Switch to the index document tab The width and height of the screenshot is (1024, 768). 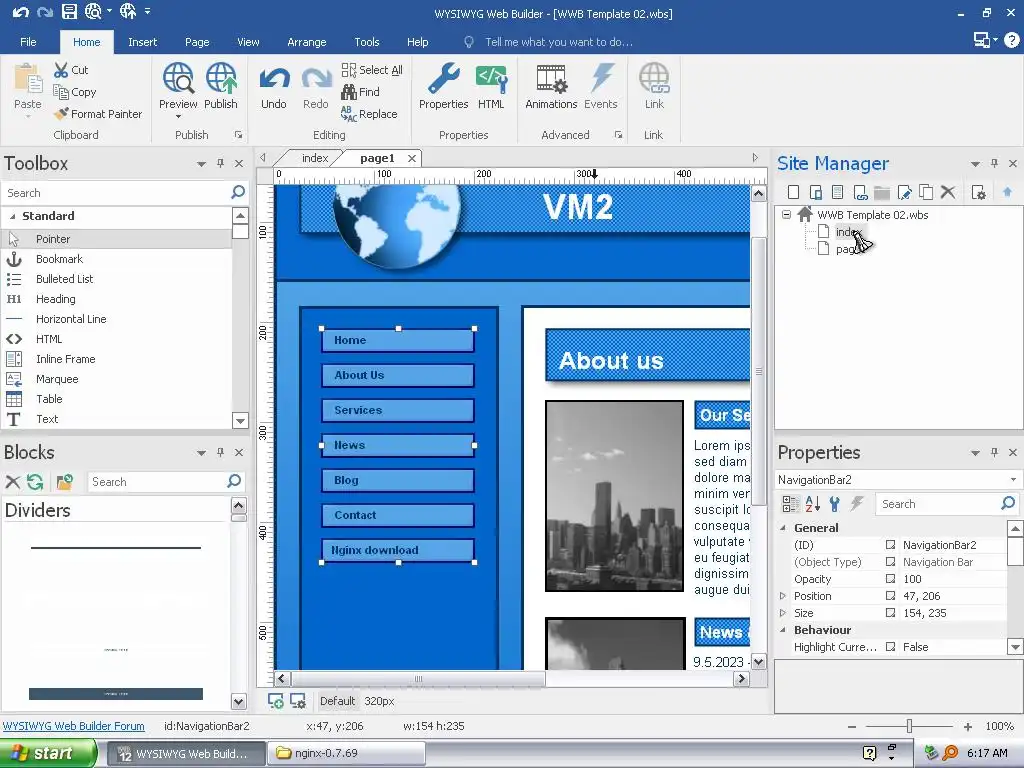pos(315,158)
